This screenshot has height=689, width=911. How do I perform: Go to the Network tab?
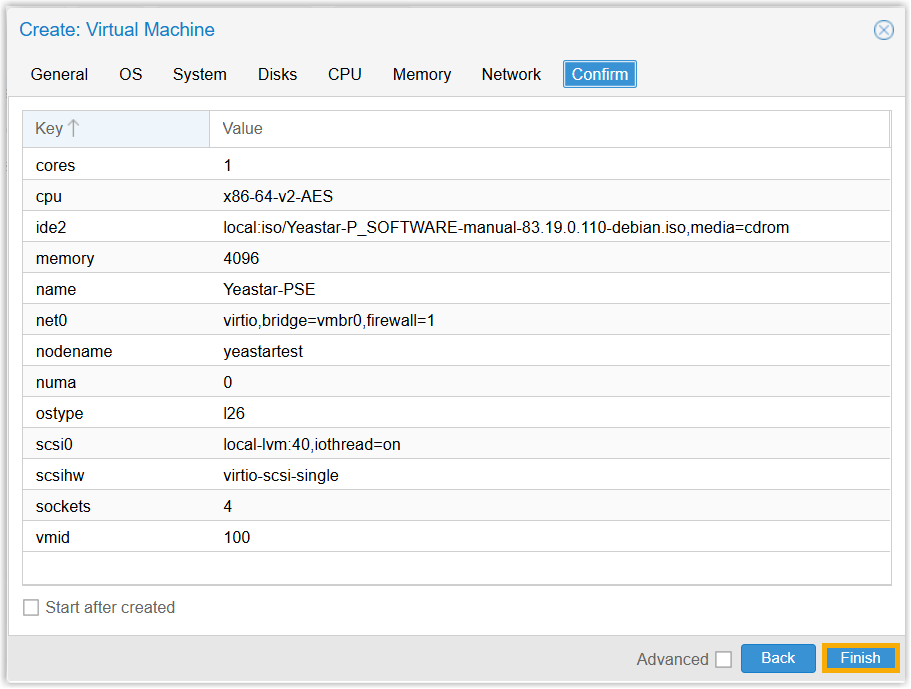(511, 75)
